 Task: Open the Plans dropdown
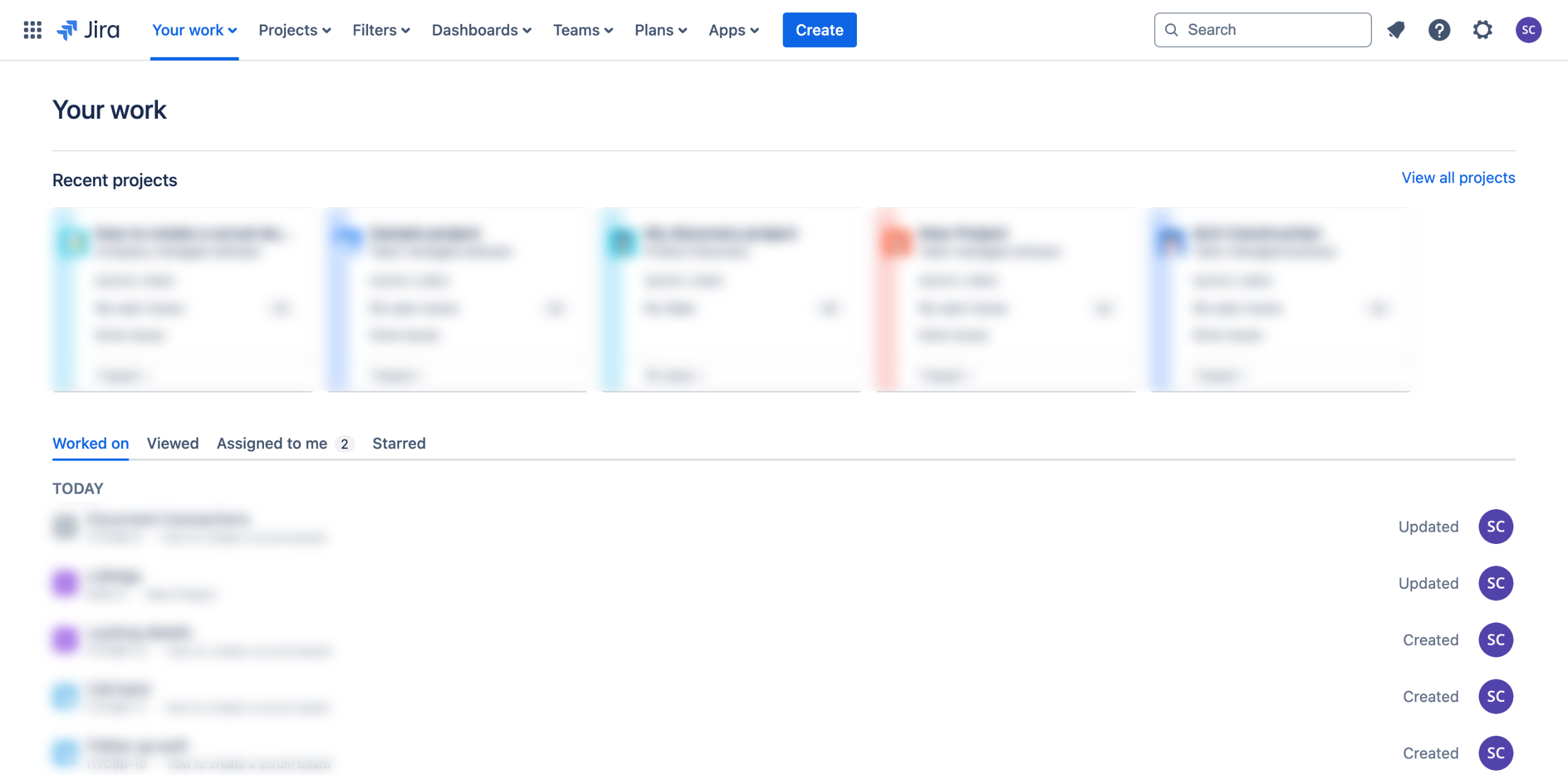click(660, 30)
